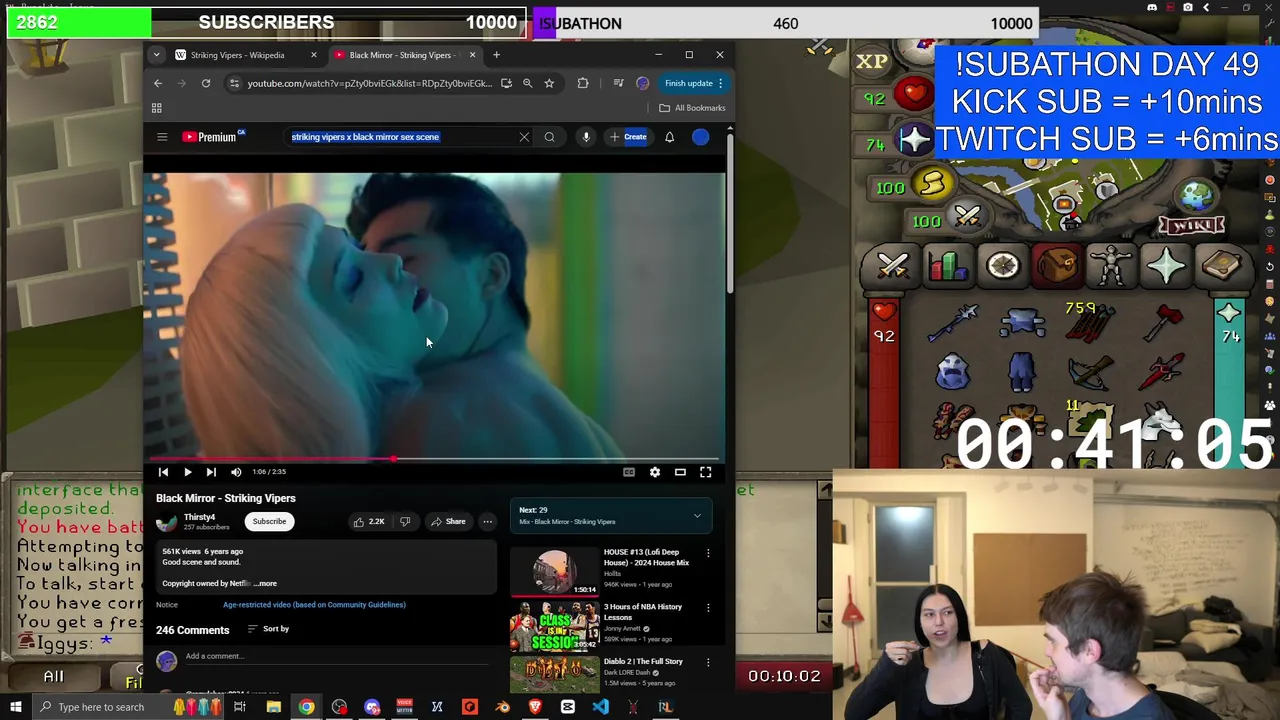Select the Inventory backpack tab
Image resolution: width=1280 pixels, height=720 pixels.
coord(1057,266)
